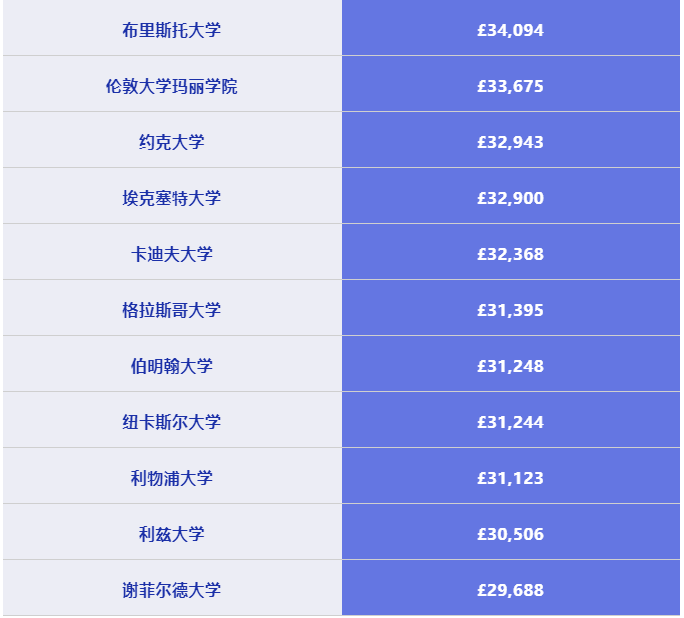Click the 卡迪夫大学 name cell
The image size is (684, 618).
tap(172, 254)
